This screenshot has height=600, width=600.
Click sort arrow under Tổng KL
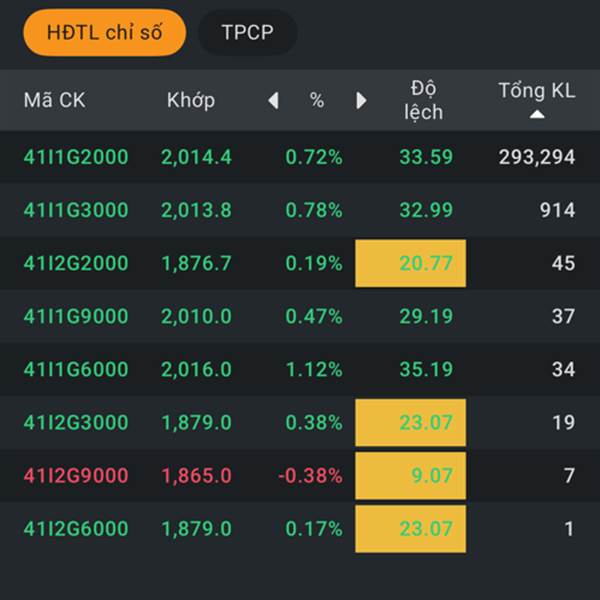pyautogui.click(x=537, y=115)
